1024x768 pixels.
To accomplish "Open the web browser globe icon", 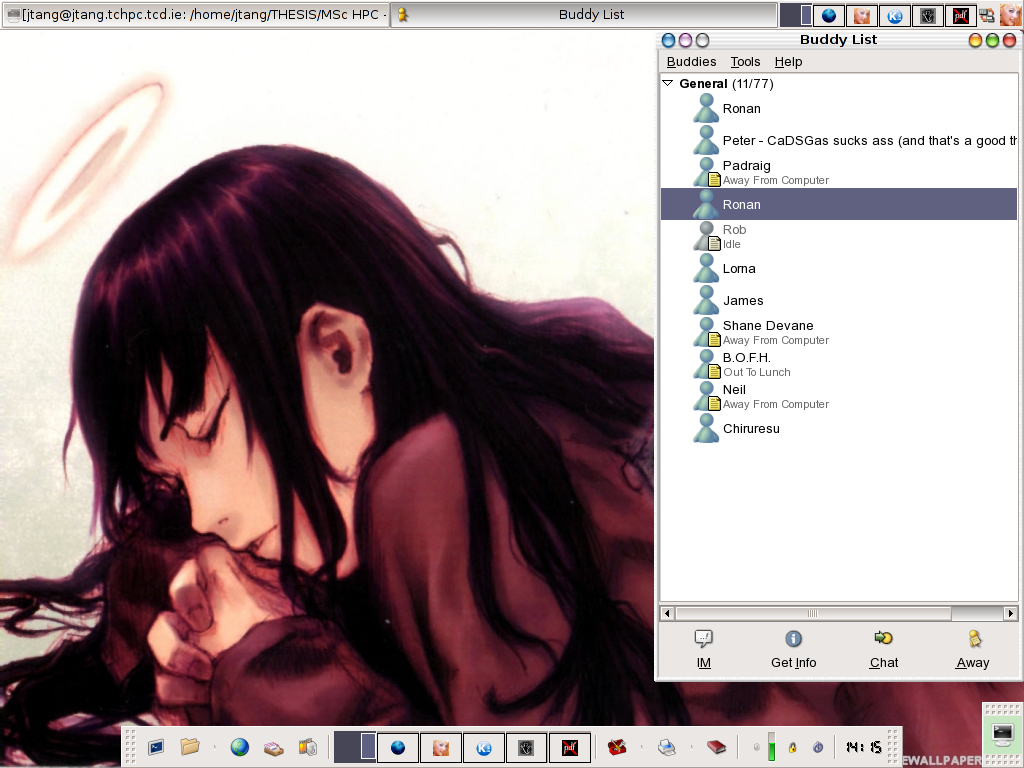I will pos(239,747).
